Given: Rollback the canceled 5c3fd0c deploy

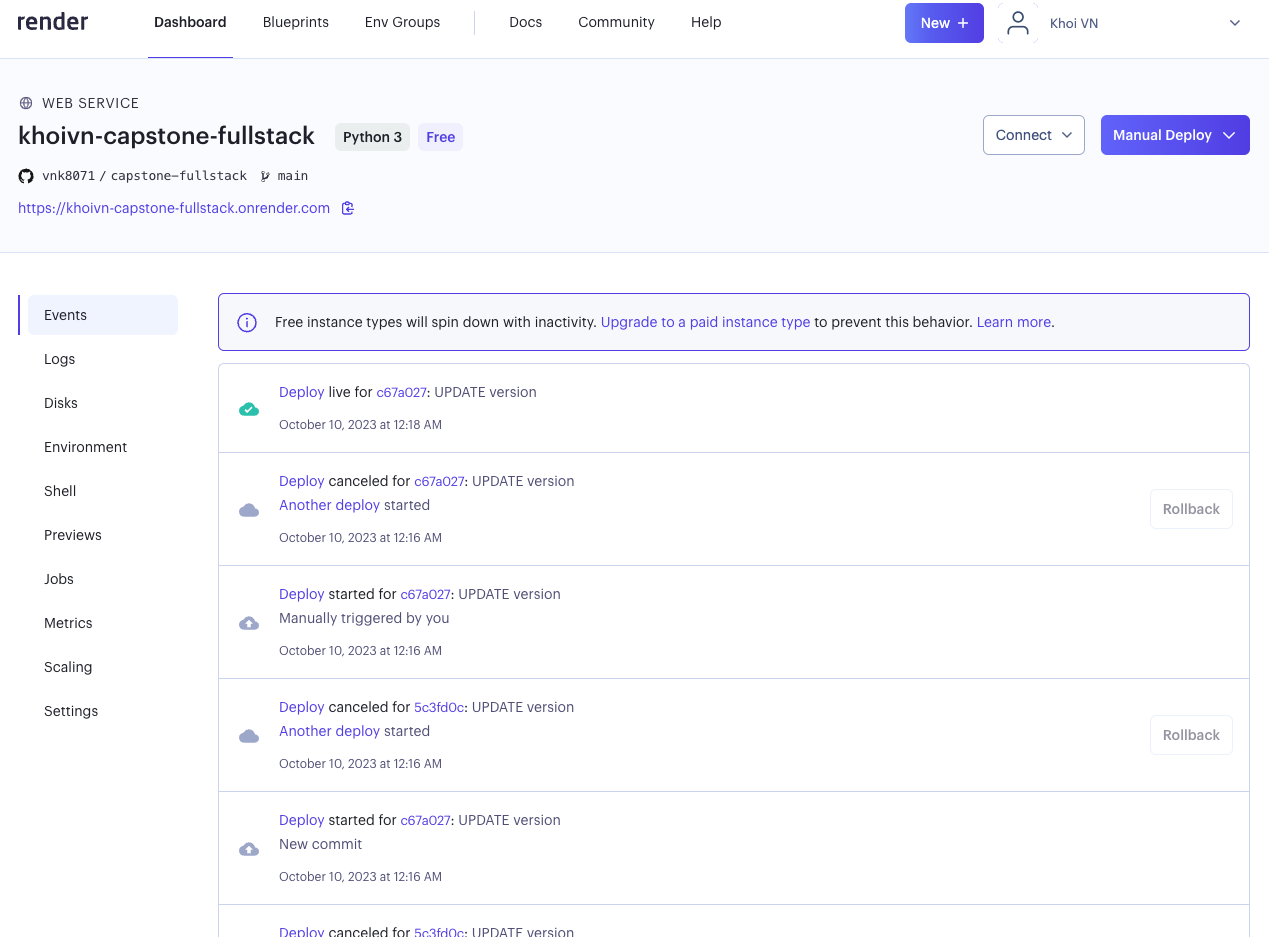Looking at the screenshot, I should [x=1191, y=735].
